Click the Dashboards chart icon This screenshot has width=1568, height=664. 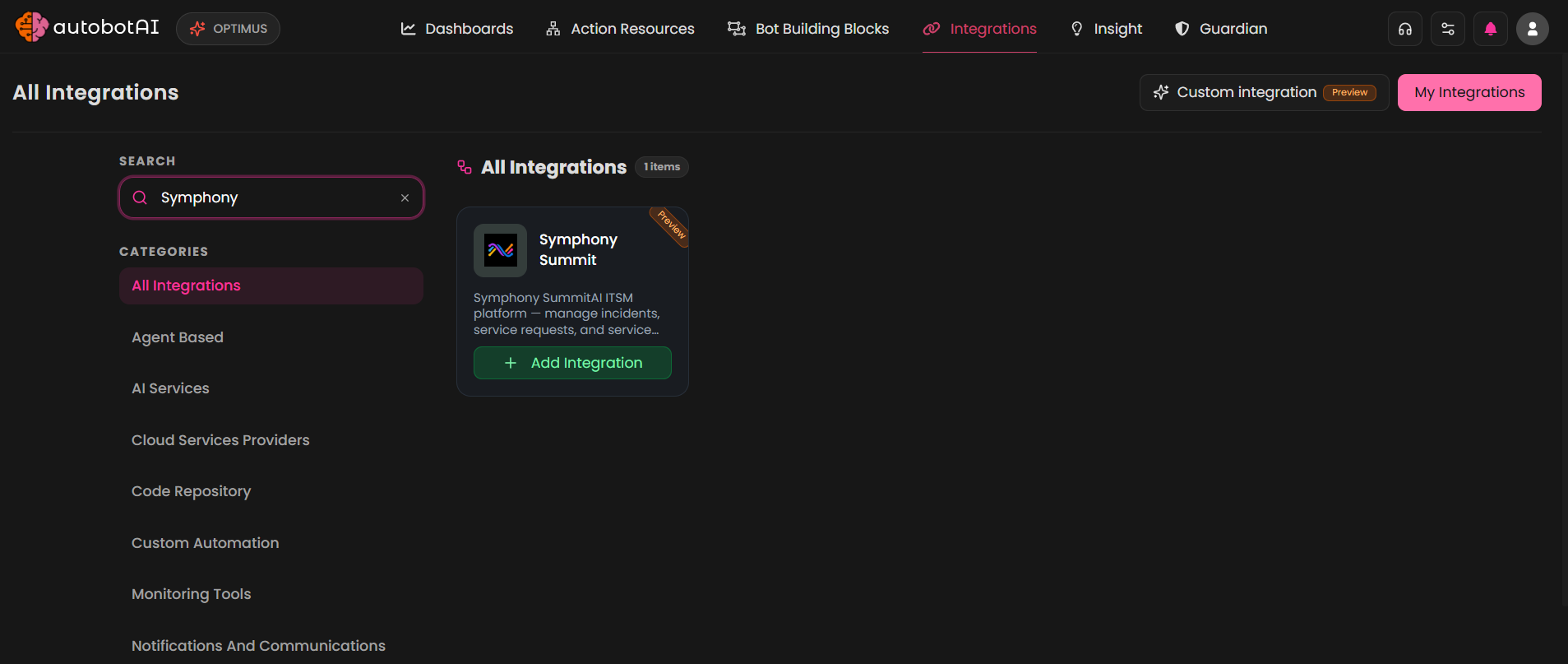(408, 29)
